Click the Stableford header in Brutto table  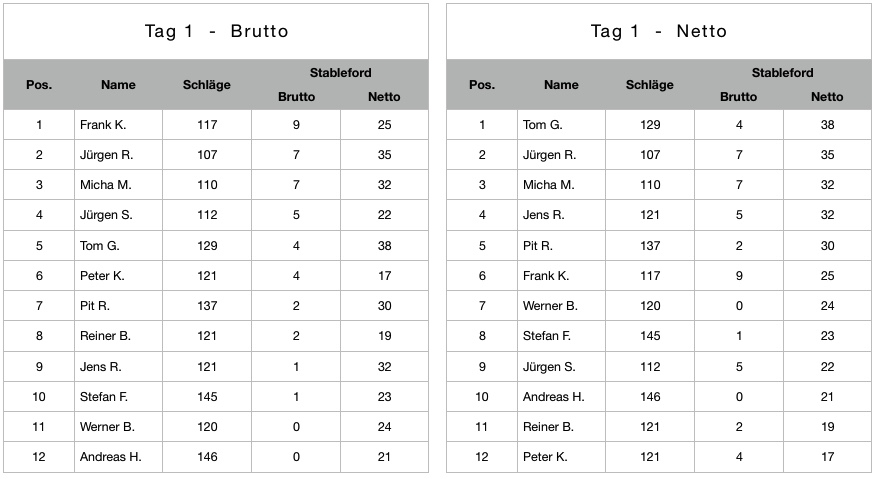pyautogui.click(x=340, y=73)
